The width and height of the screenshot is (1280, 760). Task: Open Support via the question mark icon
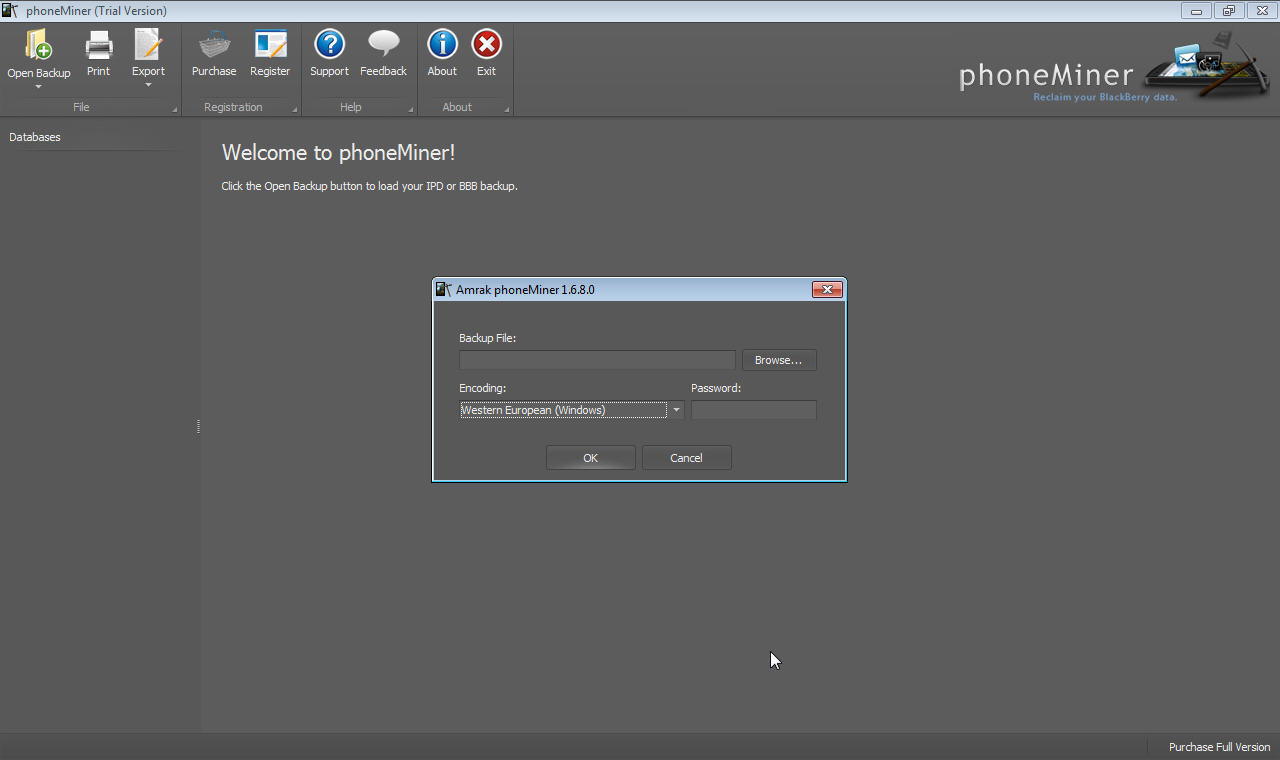pos(329,45)
